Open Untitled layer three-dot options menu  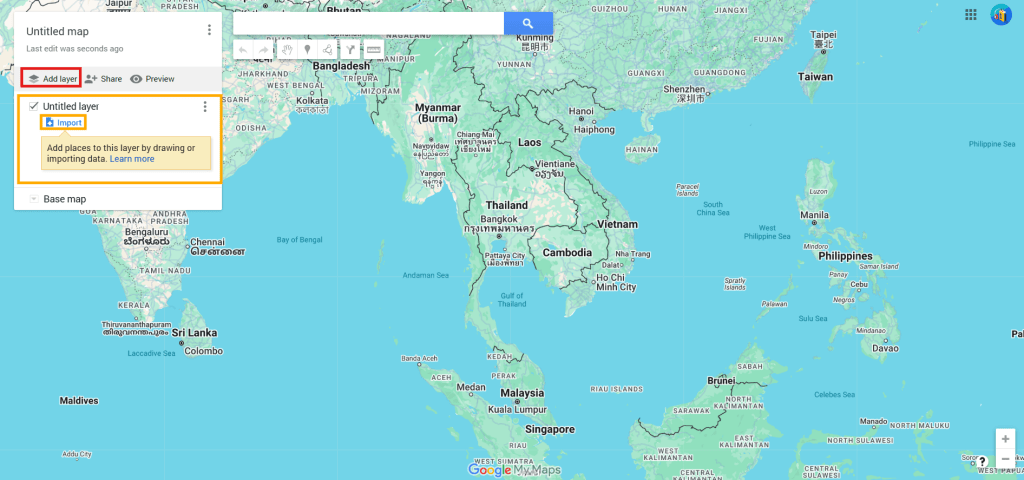[205, 107]
